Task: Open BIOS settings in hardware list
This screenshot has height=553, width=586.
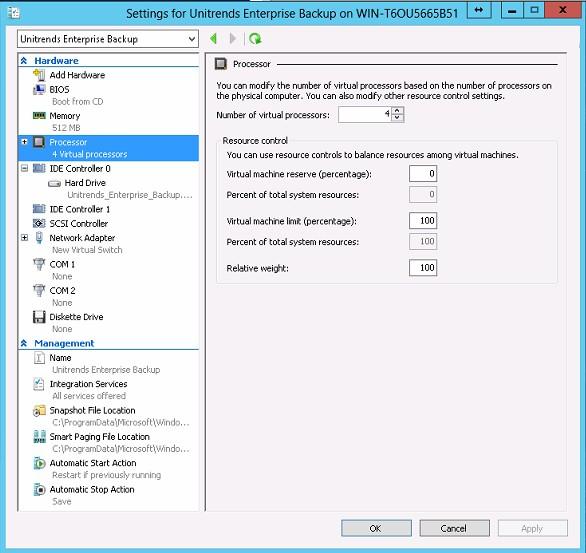Action: click(x=59, y=90)
